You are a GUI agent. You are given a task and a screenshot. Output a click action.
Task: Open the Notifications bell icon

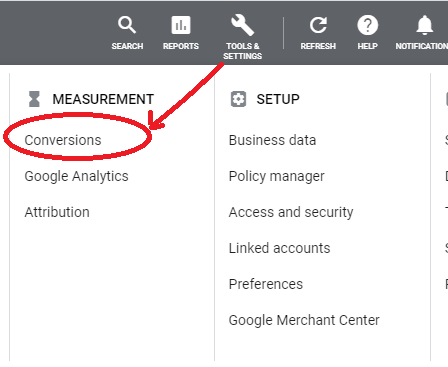pyautogui.click(x=424, y=25)
